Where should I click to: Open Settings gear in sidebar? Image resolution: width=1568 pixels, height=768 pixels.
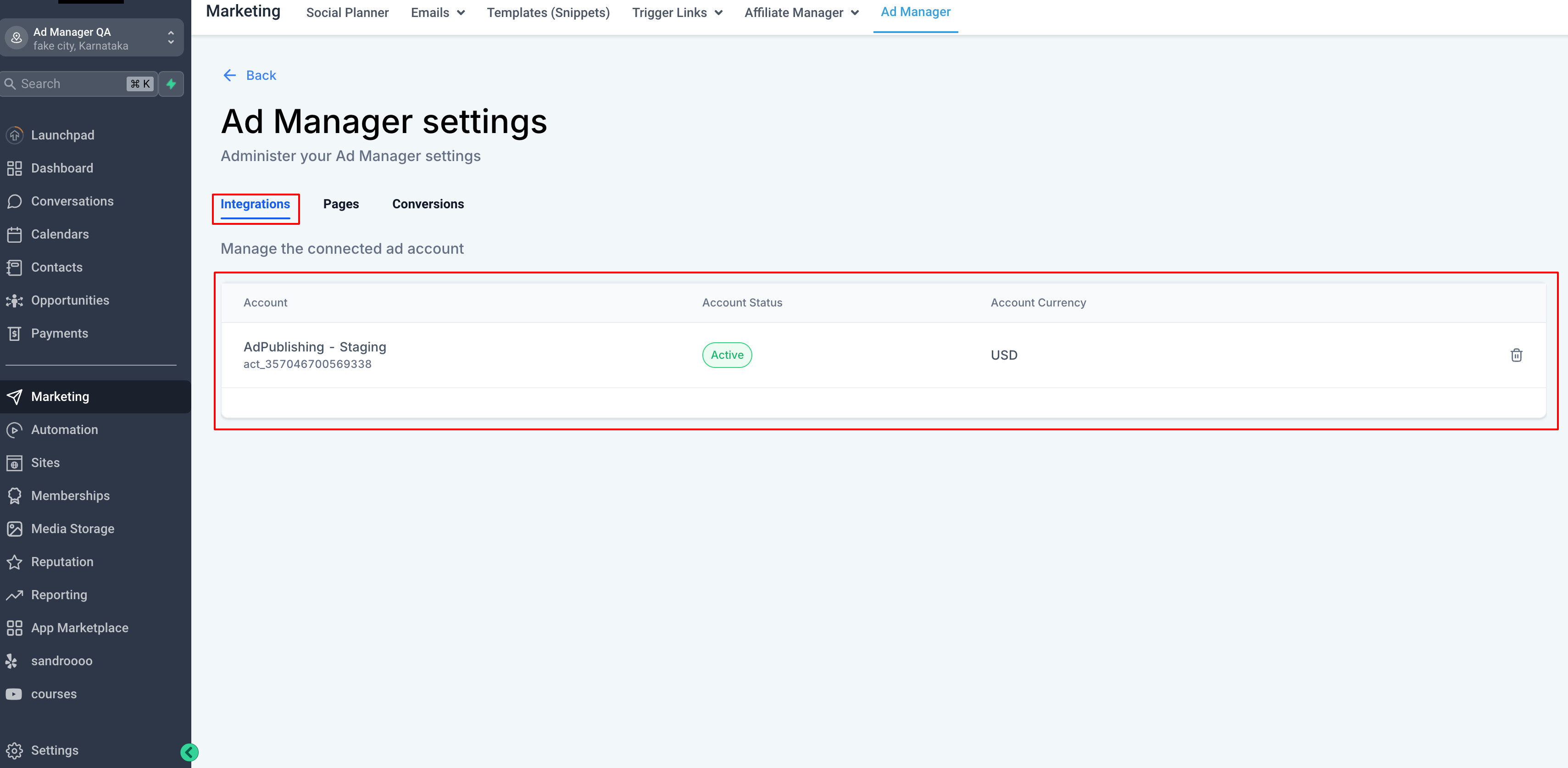[15, 750]
